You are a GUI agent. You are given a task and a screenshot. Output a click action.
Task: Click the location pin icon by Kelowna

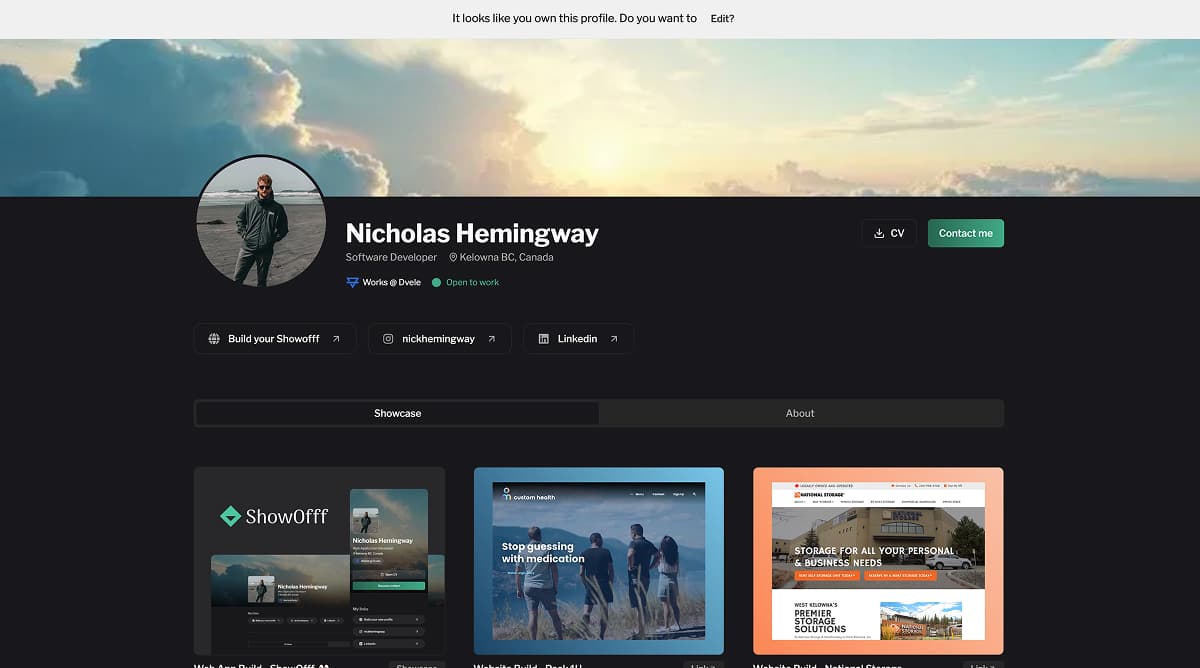tap(453, 258)
